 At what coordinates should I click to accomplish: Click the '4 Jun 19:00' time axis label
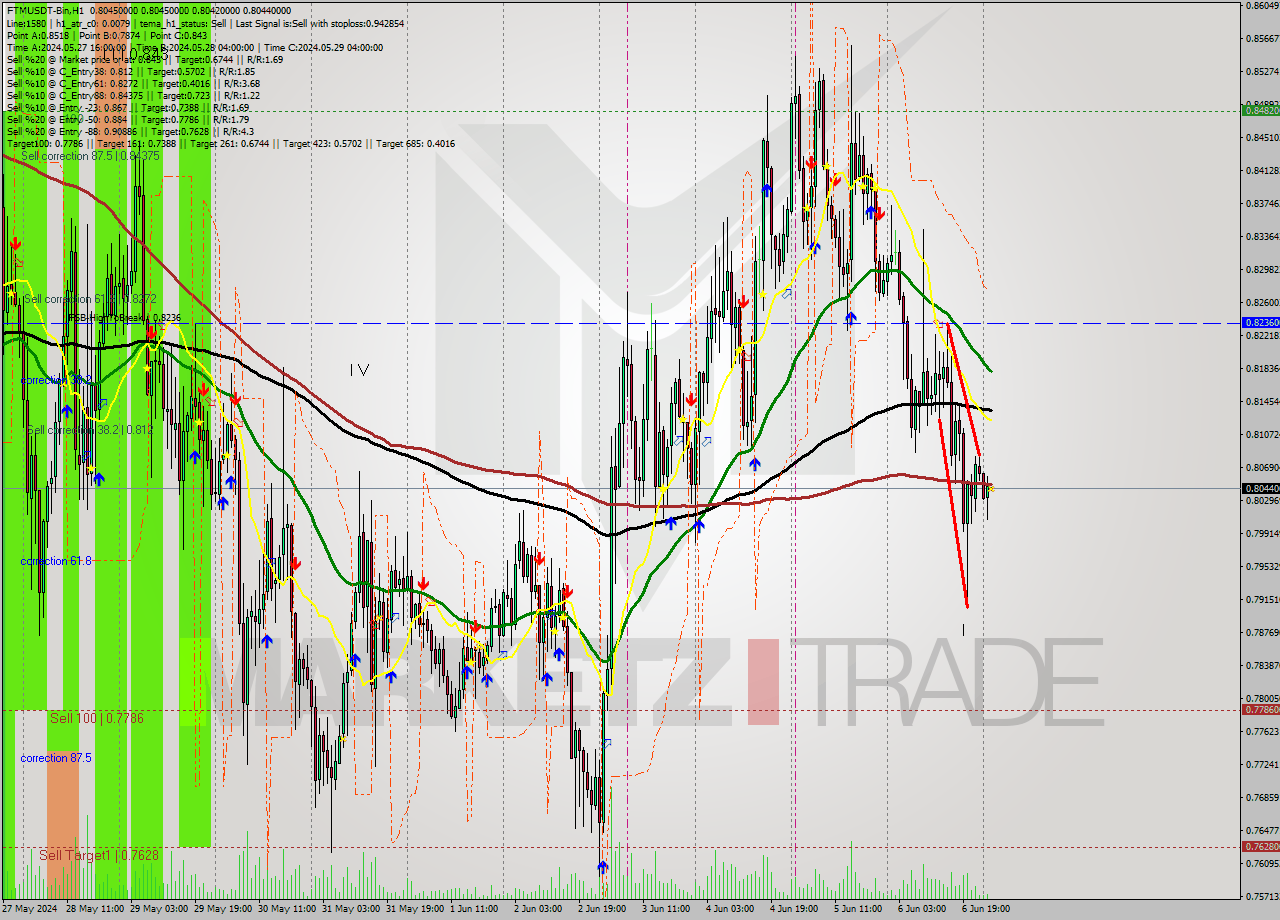pos(794,909)
